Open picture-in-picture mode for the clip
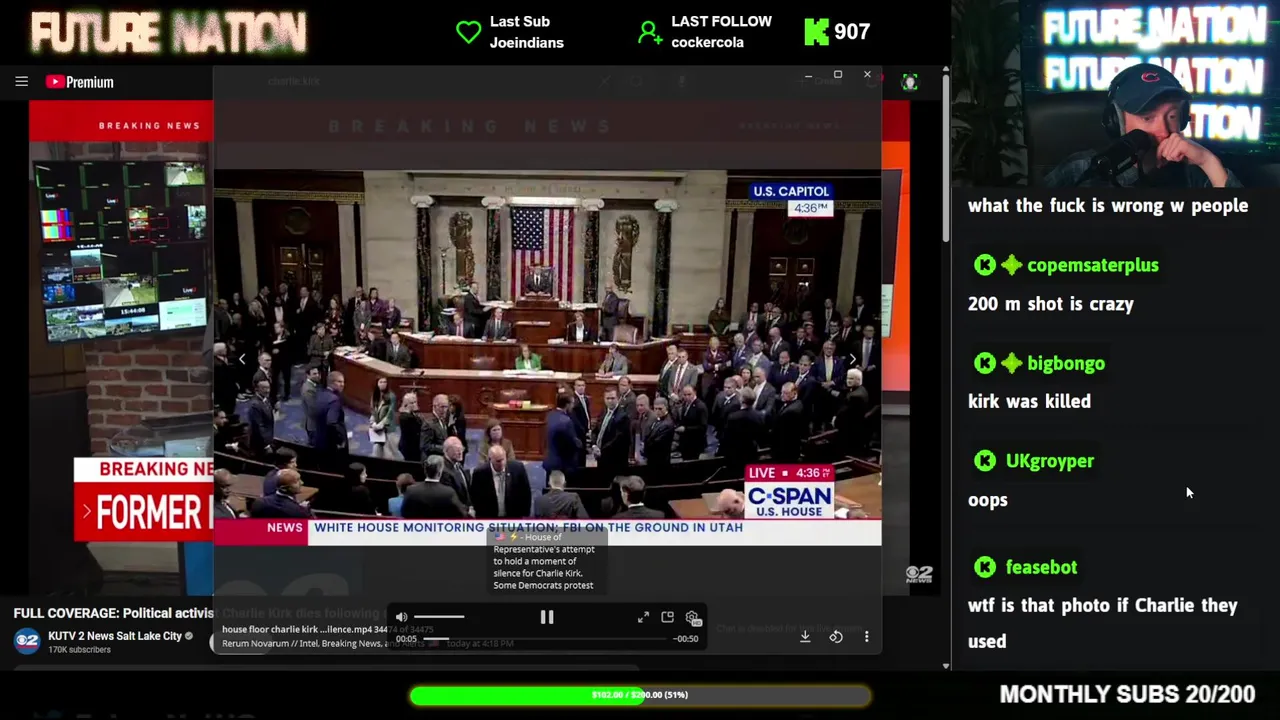 point(667,617)
